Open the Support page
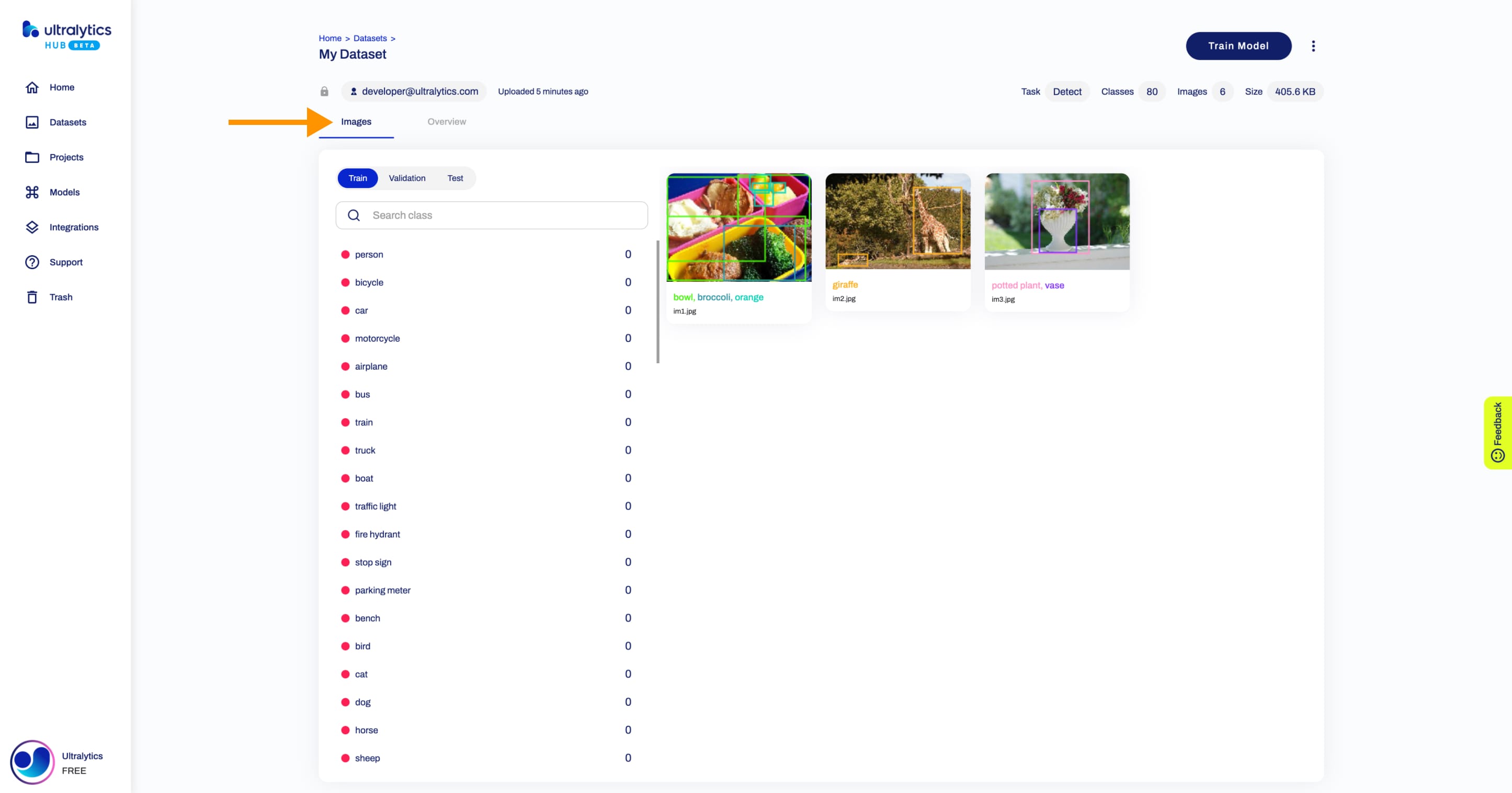The height and width of the screenshot is (793, 1512). [x=66, y=262]
